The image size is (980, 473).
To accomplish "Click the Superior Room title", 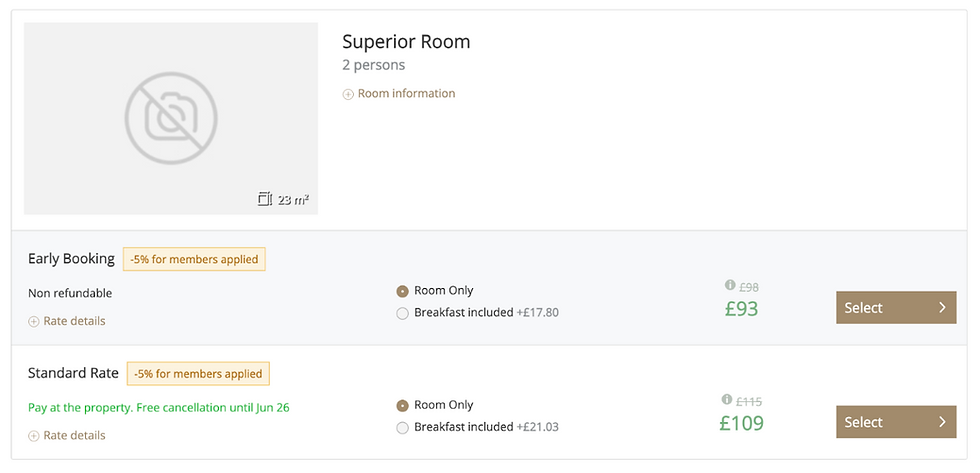I will [406, 42].
